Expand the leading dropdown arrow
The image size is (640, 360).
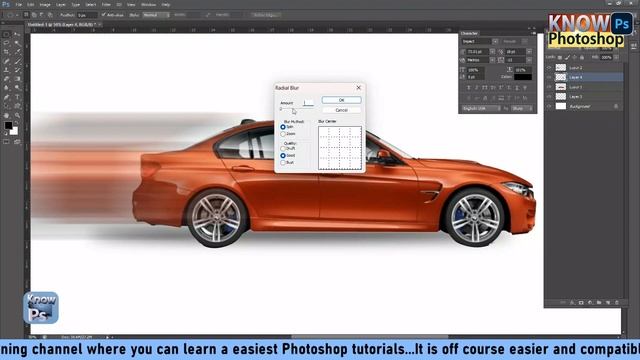click(x=529, y=52)
